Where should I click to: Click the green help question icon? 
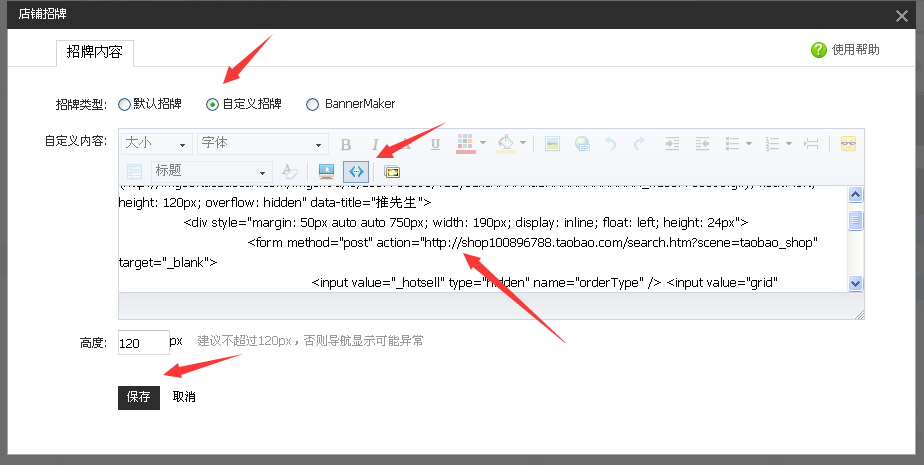(x=819, y=50)
